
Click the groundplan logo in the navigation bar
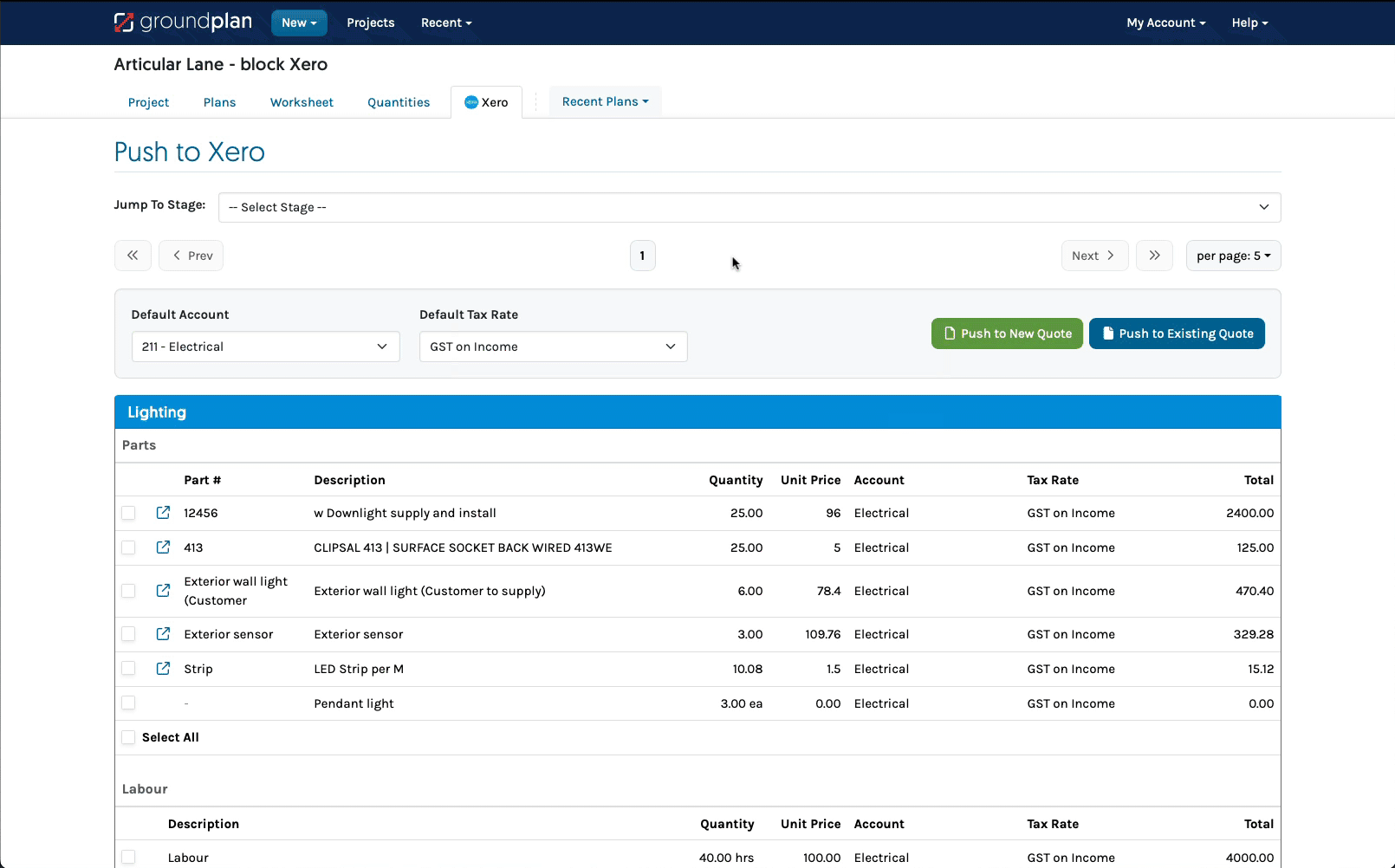(x=182, y=22)
